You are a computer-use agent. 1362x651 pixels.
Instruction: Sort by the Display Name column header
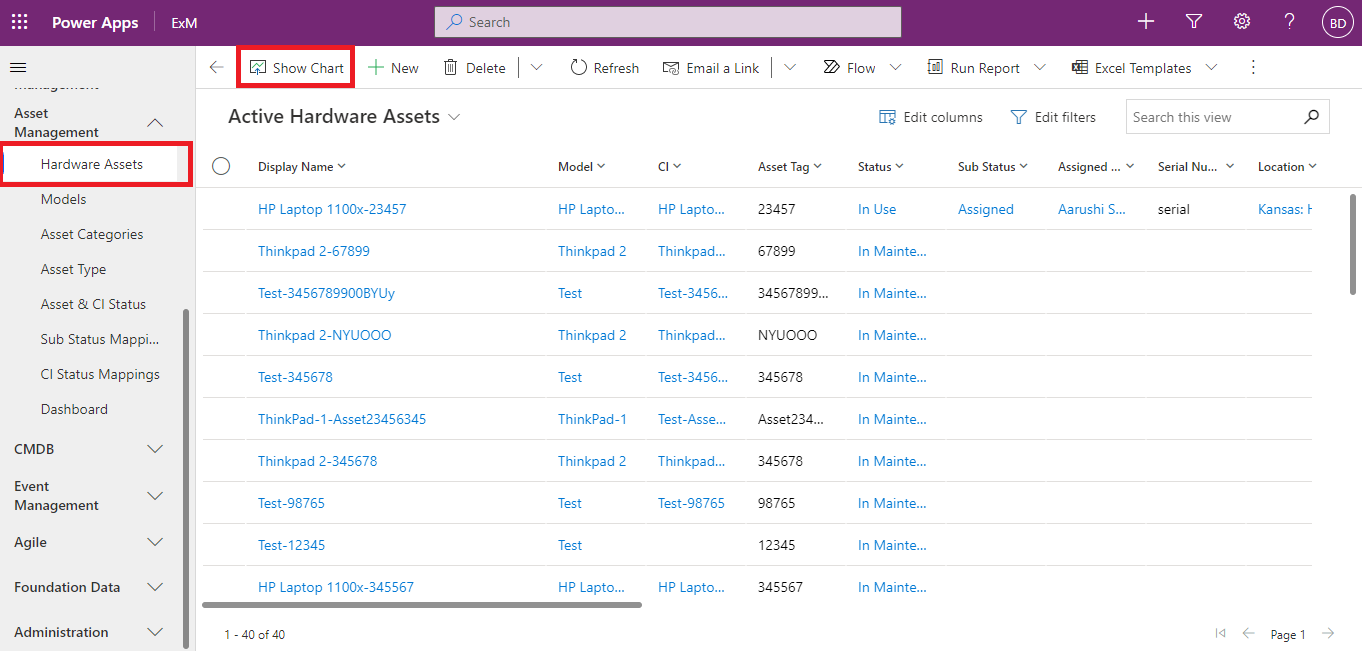point(301,167)
